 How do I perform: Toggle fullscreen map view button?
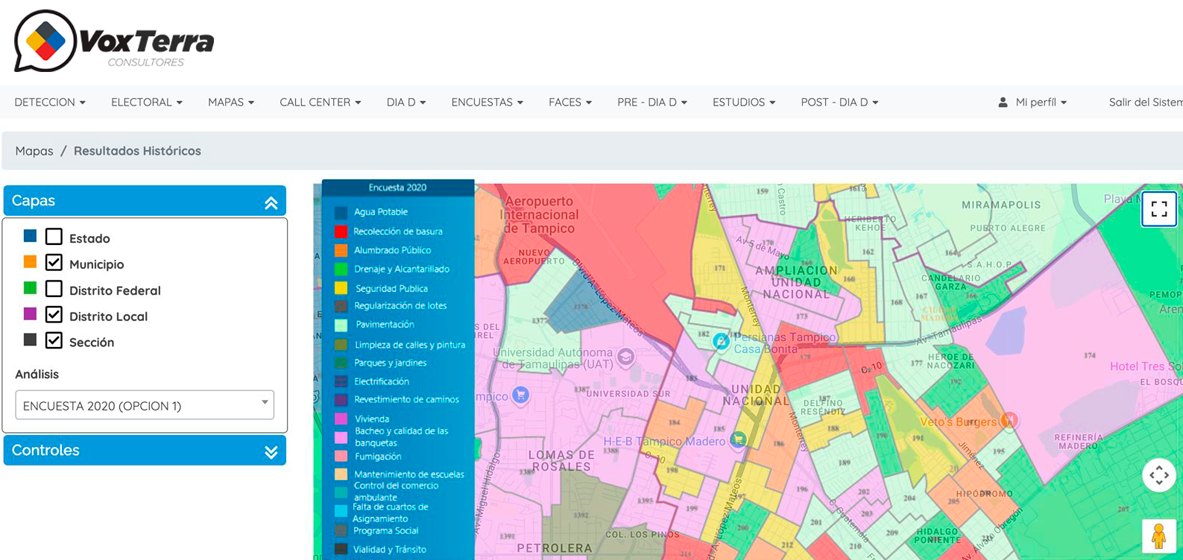[x=1159, y=209]
